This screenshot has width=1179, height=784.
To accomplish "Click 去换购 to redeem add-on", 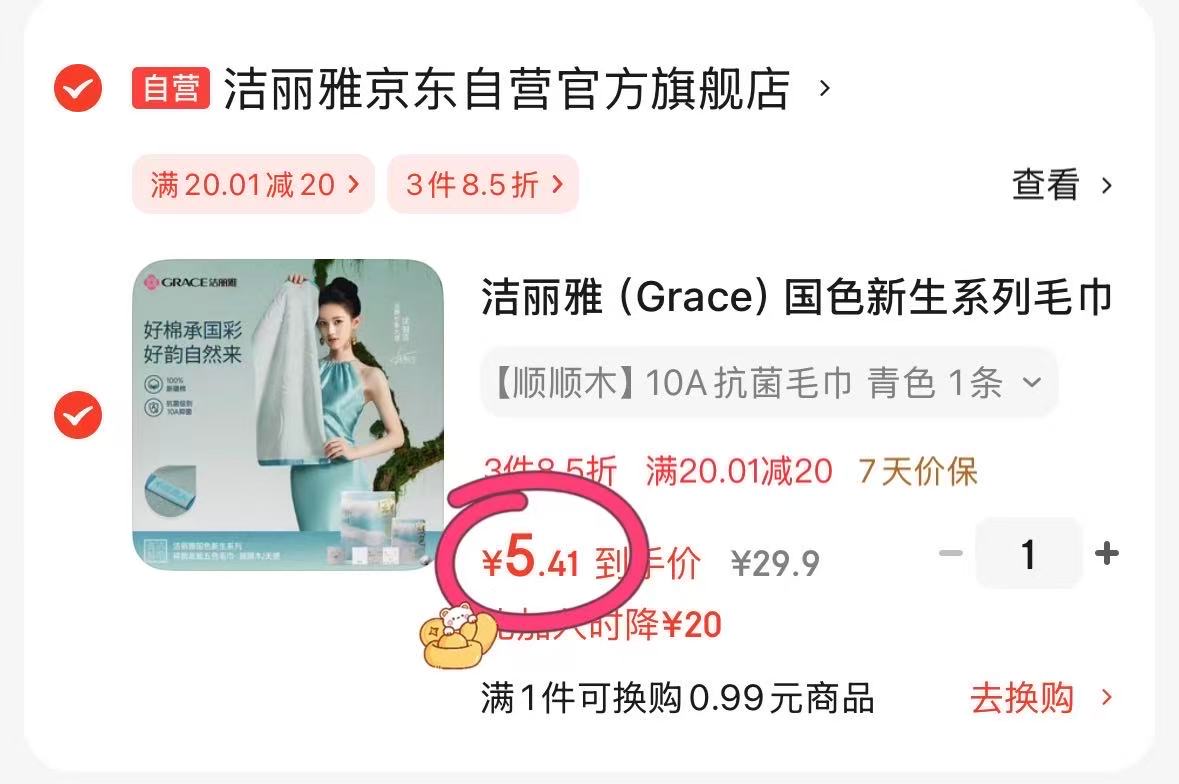I will tap(1021, 698).
